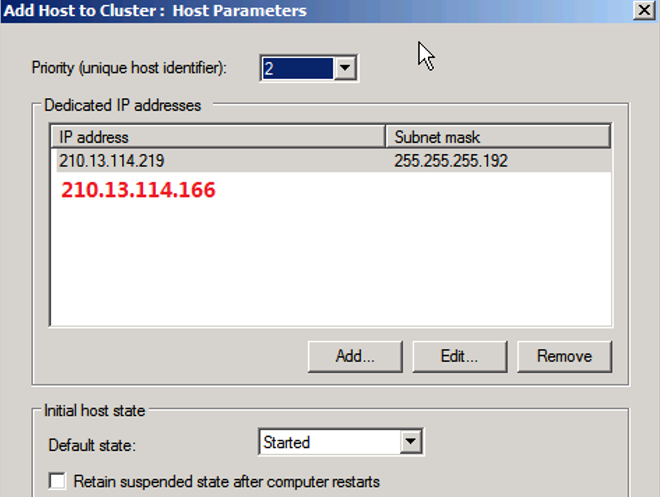Expand the Priority dropdown arrow
The height and width of the screenshot is (498, 660).
[x=346, y=69]
